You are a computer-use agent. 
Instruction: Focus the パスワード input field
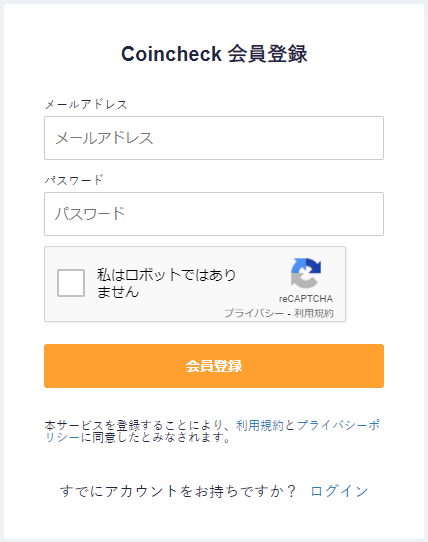(x=214, y=214)
